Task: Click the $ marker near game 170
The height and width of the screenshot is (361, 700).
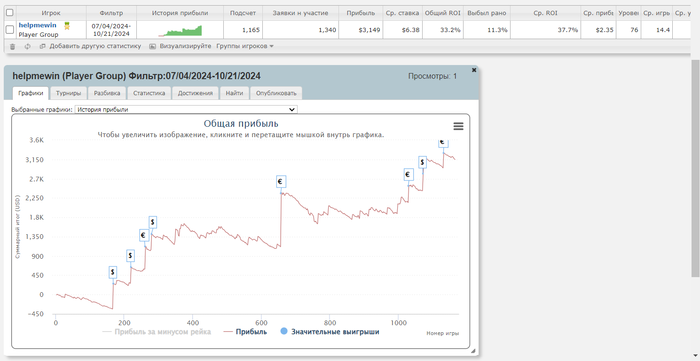Action: (x=113, y=272)
